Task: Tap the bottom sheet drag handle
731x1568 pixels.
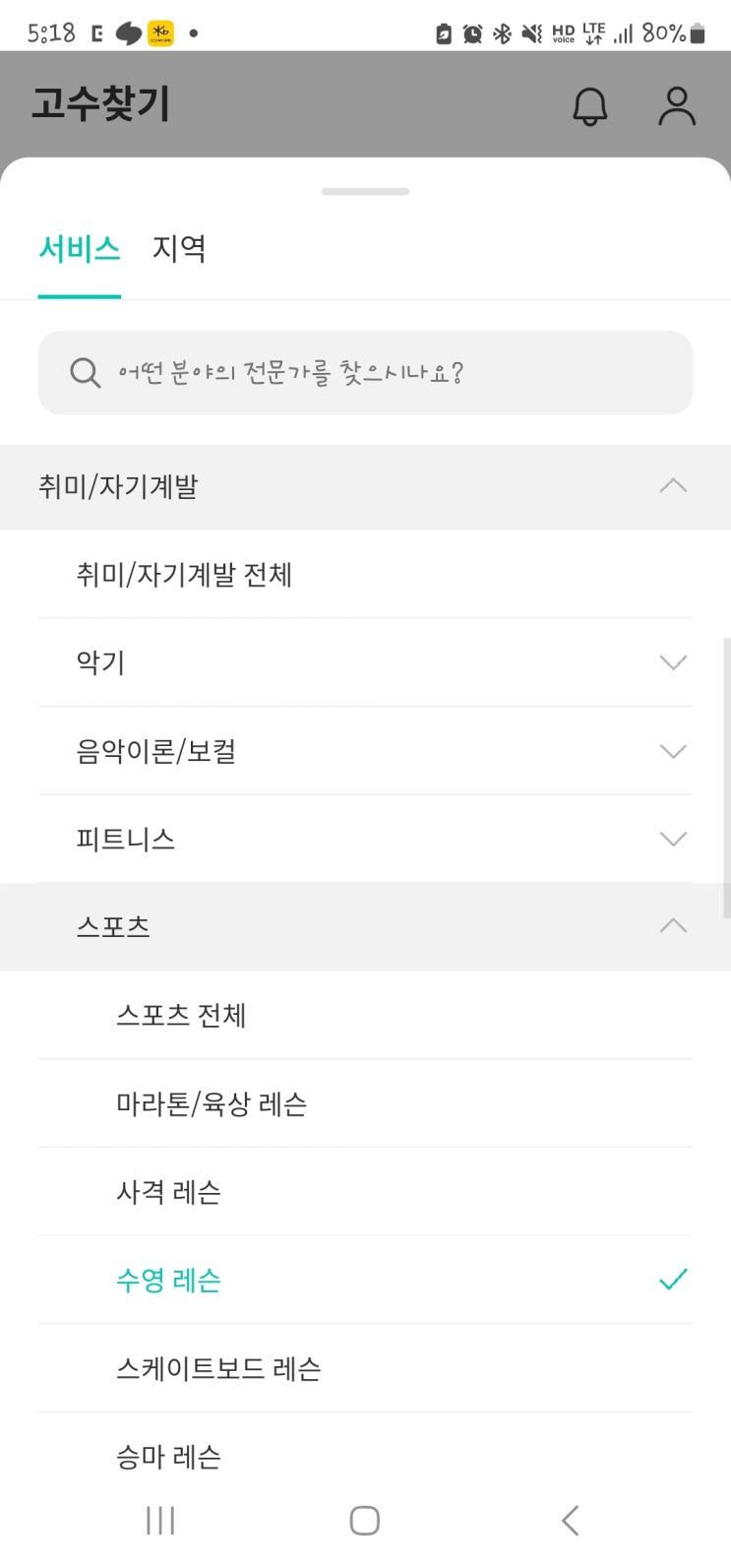Action: pyautogui.click(x=365, y=191)
